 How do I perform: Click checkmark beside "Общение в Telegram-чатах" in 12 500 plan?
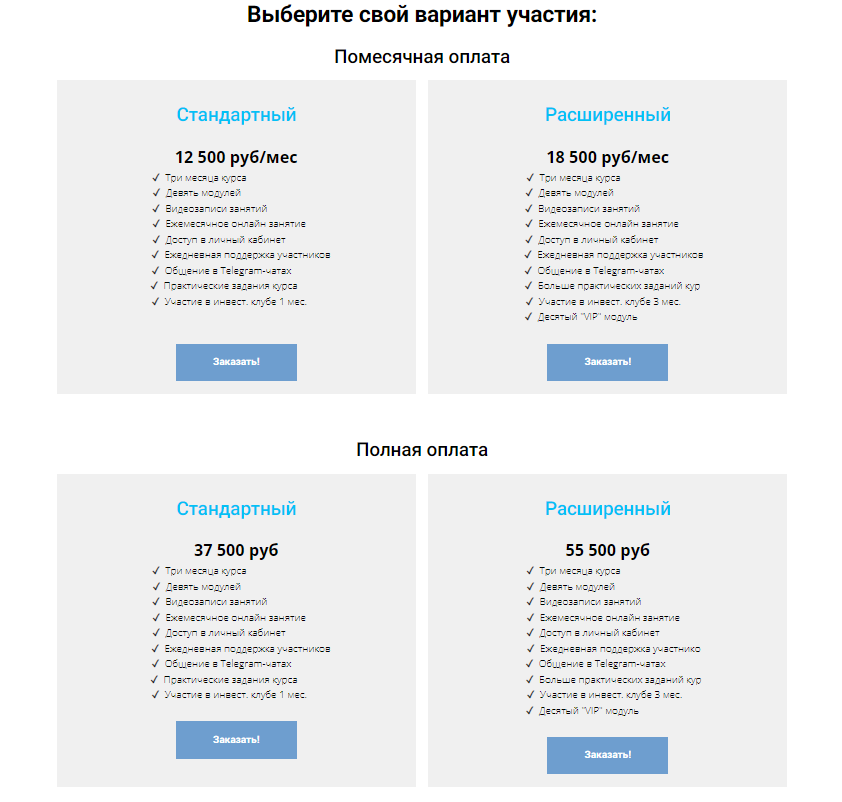pyautogui.click(x=156, y=270)
